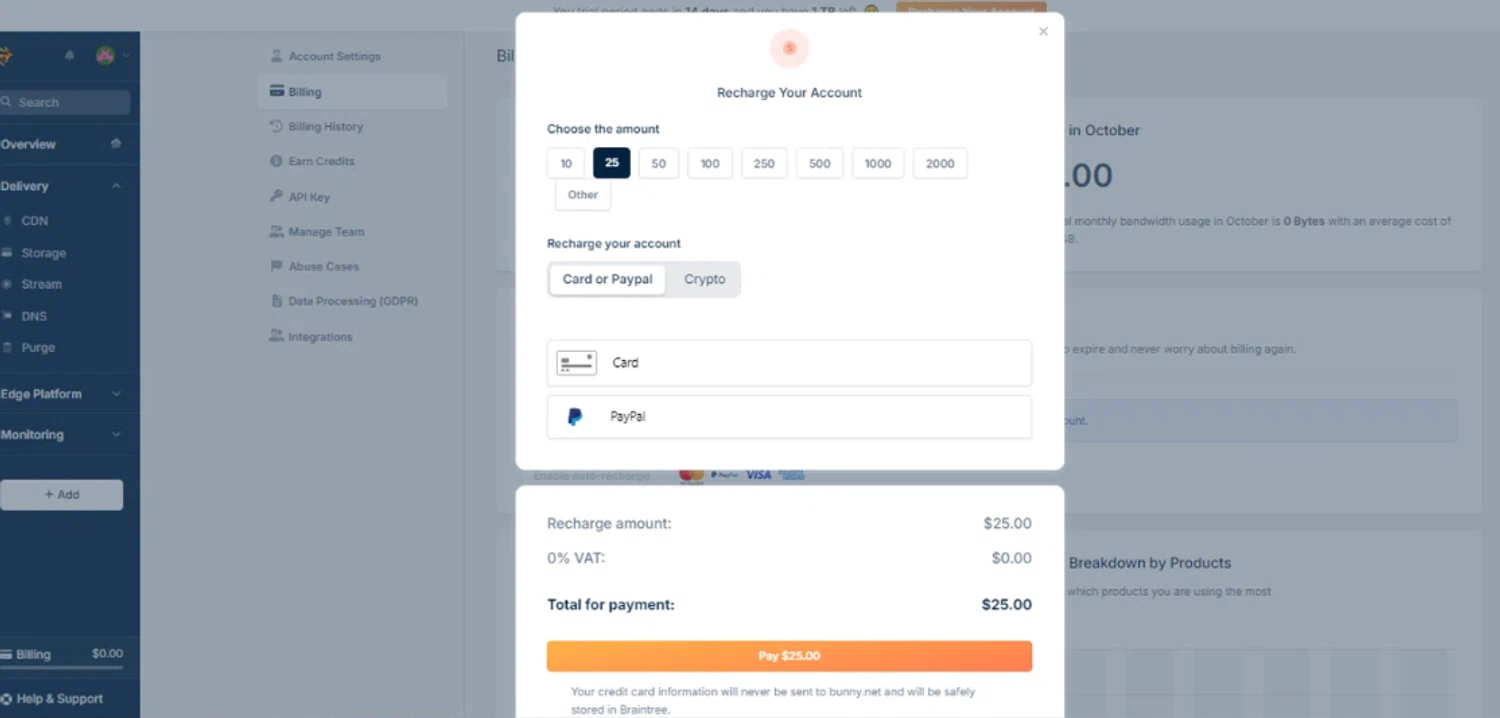The height and width of the screenshot is (718, 1500).
Task: Click the 0% VAT $0.00 value
Action: pos(1011,558)
